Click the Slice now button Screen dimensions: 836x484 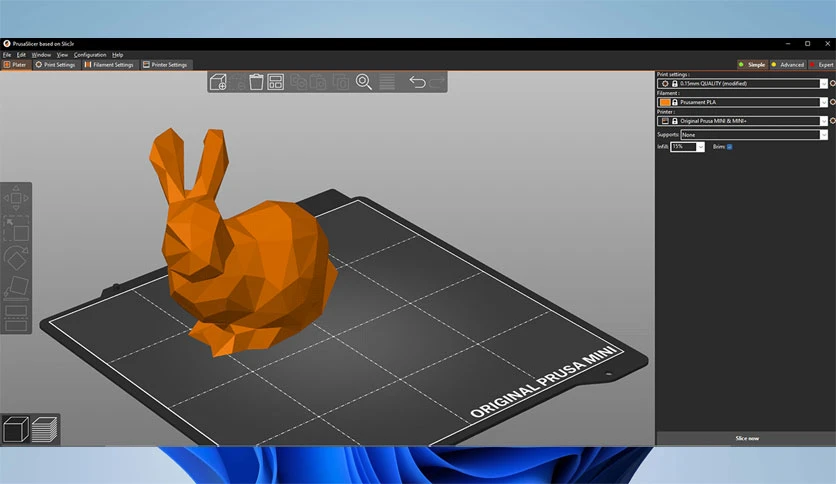pyautogui.click(x=746, y=438)
